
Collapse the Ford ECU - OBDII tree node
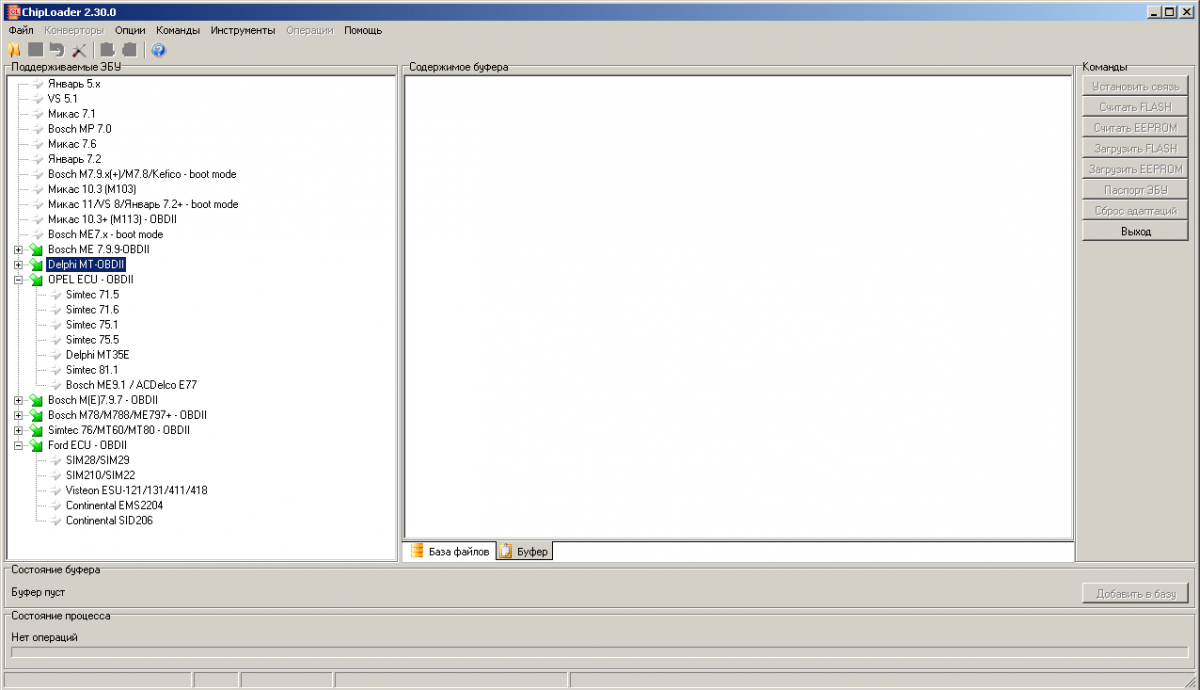point(19,445)
